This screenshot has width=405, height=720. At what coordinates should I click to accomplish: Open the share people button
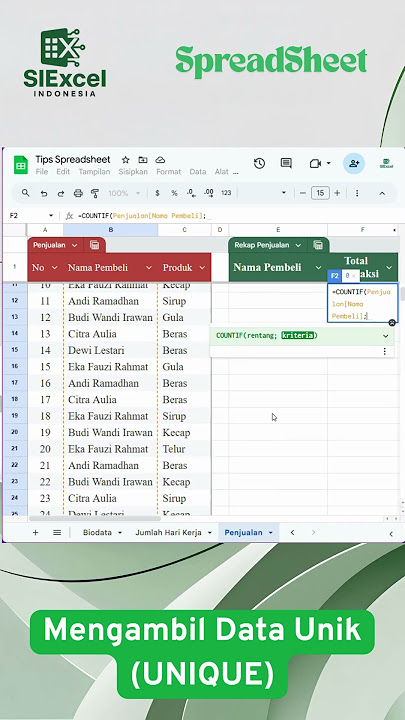tap(354, 163)
